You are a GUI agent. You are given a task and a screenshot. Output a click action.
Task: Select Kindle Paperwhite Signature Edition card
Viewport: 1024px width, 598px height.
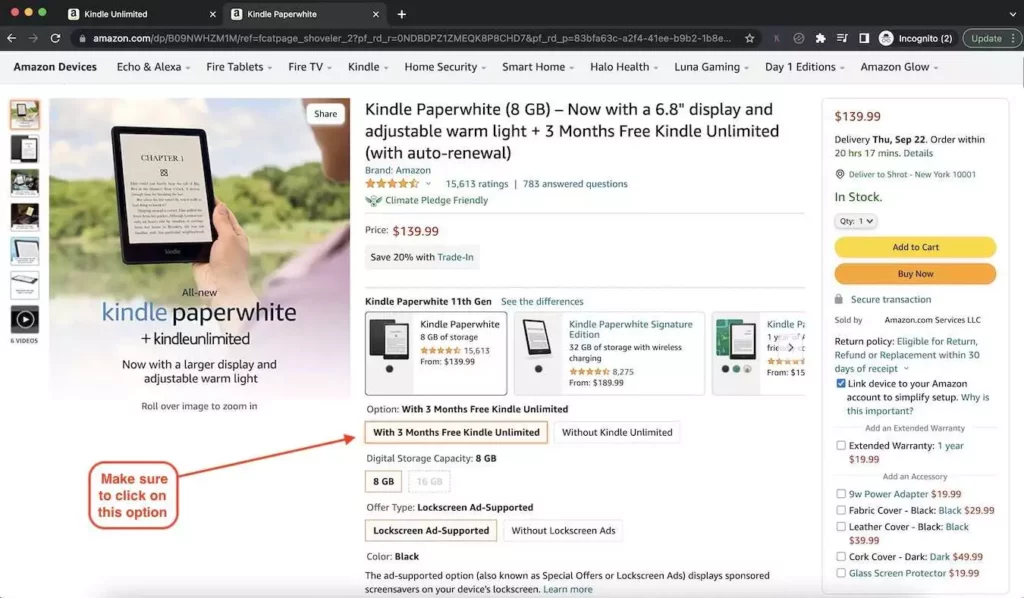point(609,353)
